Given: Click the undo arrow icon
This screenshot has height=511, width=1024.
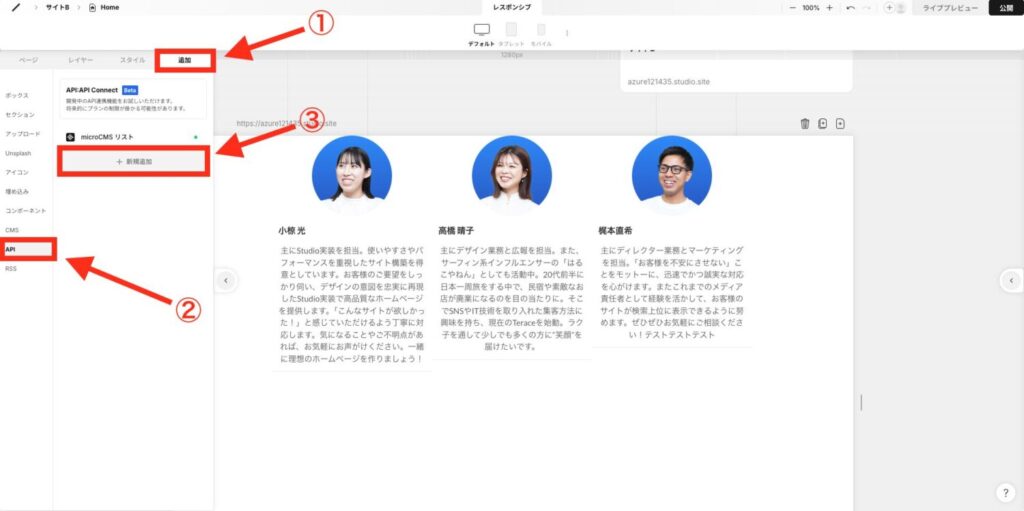Looking at the screenshot, I should click(x=850, y=7).
